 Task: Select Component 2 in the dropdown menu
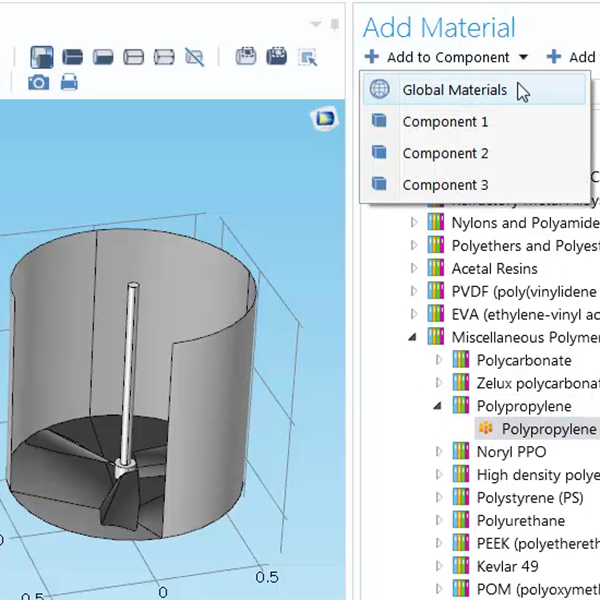(x=445, y=153)
